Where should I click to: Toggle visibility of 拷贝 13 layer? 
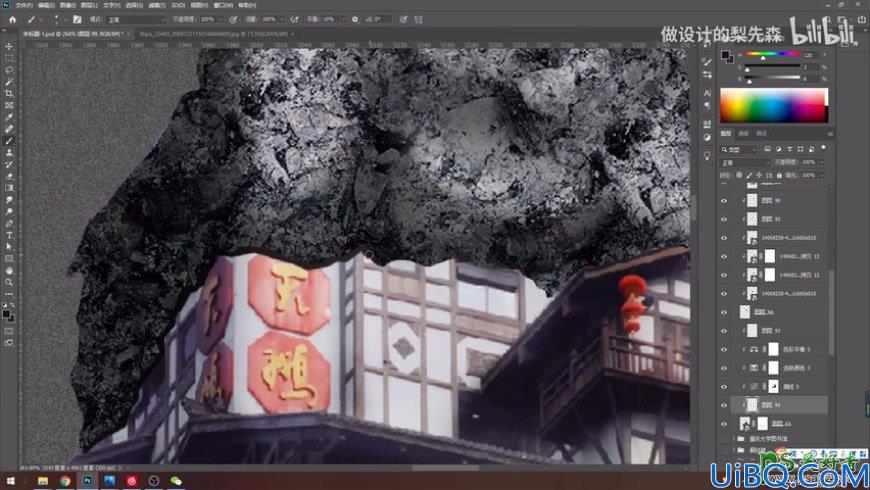(x=724, y=256)
